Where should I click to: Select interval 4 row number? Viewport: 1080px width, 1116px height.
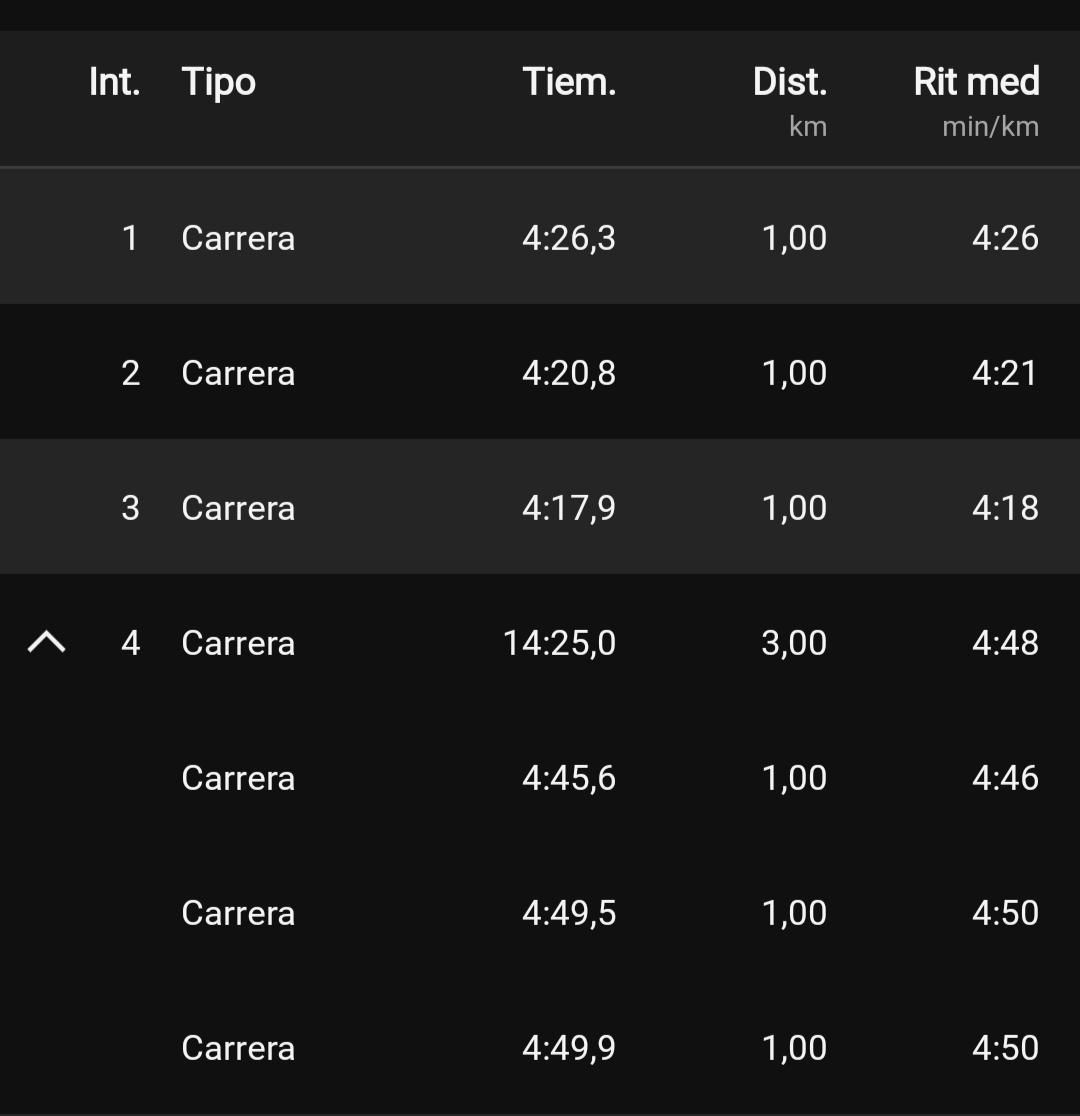tap(130, 643)
